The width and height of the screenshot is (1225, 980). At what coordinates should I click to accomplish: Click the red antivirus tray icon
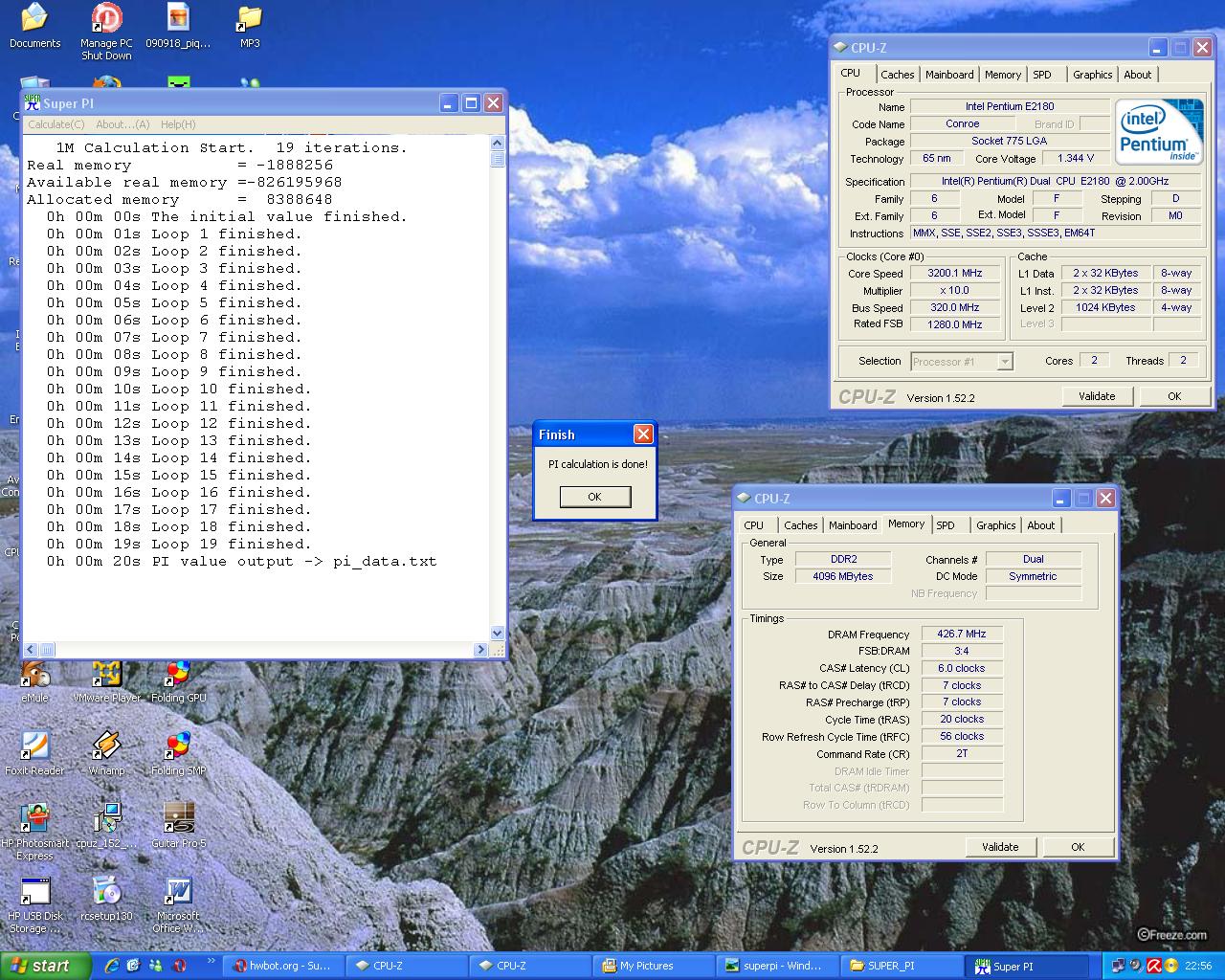coord(1154,966)
